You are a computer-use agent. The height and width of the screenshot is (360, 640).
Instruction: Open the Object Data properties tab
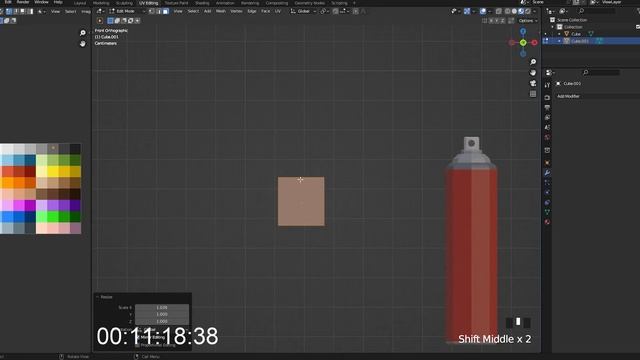547,212
